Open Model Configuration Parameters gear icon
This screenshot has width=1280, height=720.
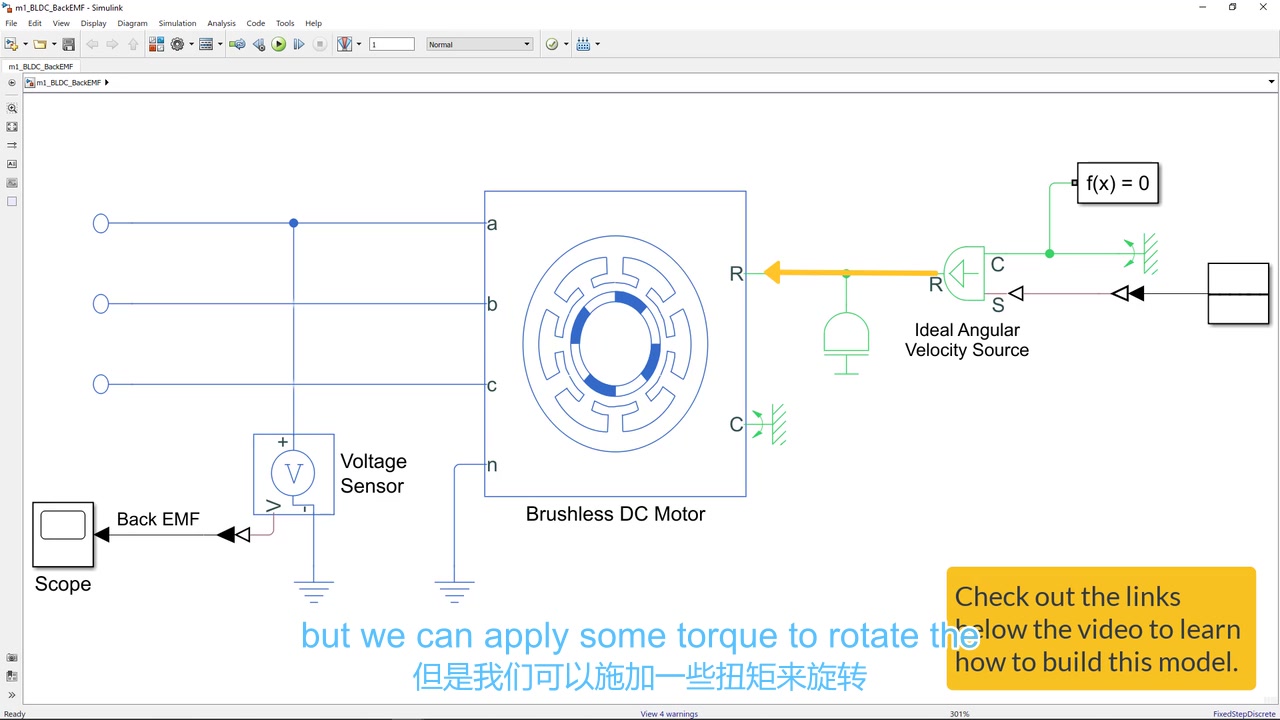178,43
